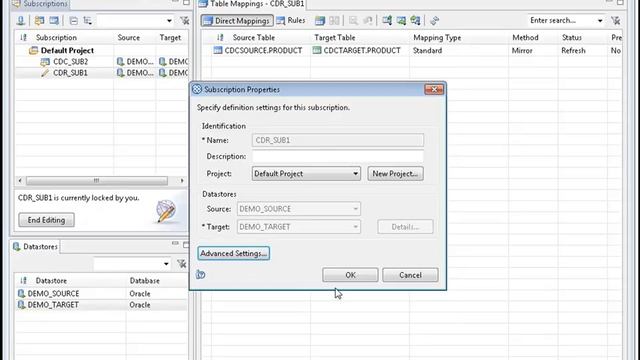
Task: Click the CDCSOURCE.PRODUCT table icon
Action: [x=218, y=50]
